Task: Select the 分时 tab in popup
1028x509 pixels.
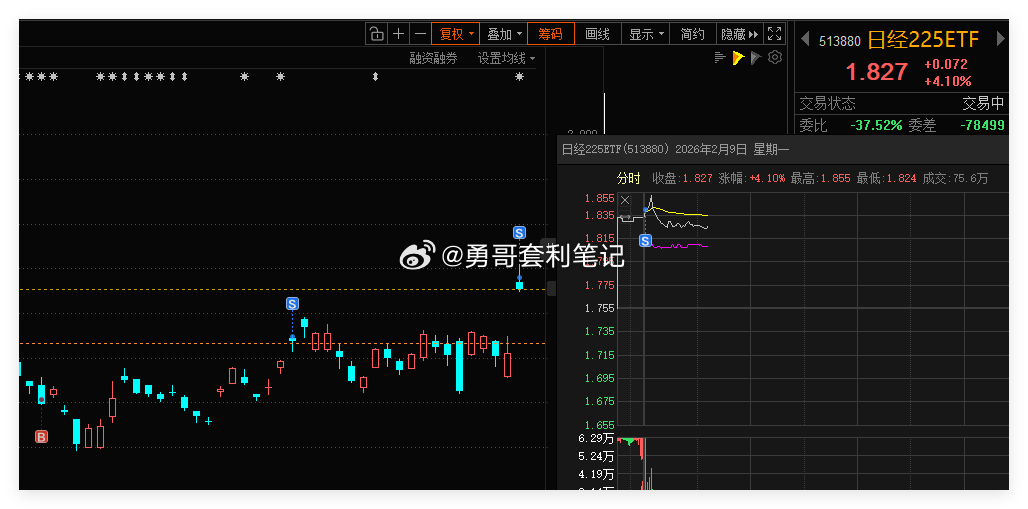Action: [x=629, y=178]
